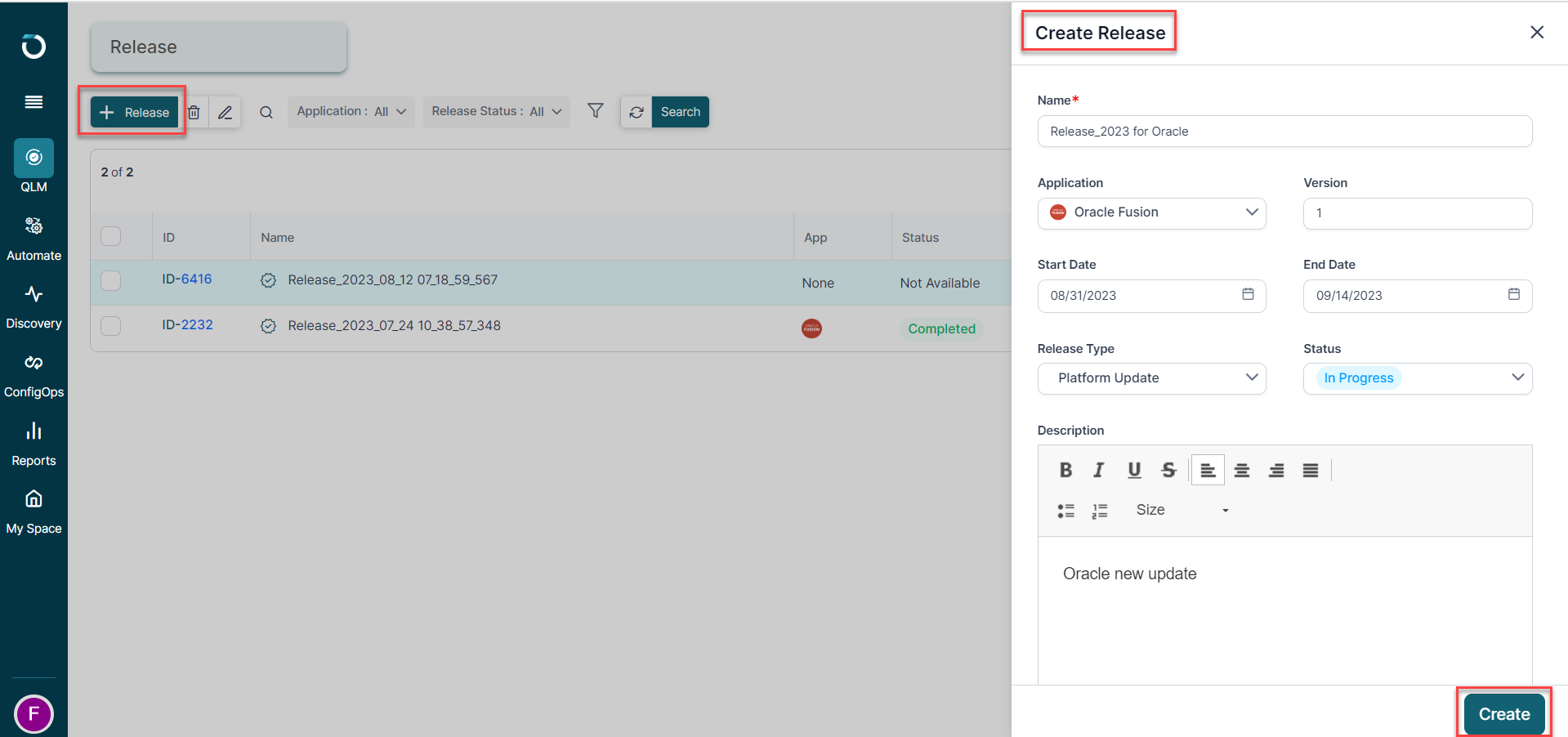Click the Start Date field
Screen dimensions: 1568x737
click(x=1151, y=296)
